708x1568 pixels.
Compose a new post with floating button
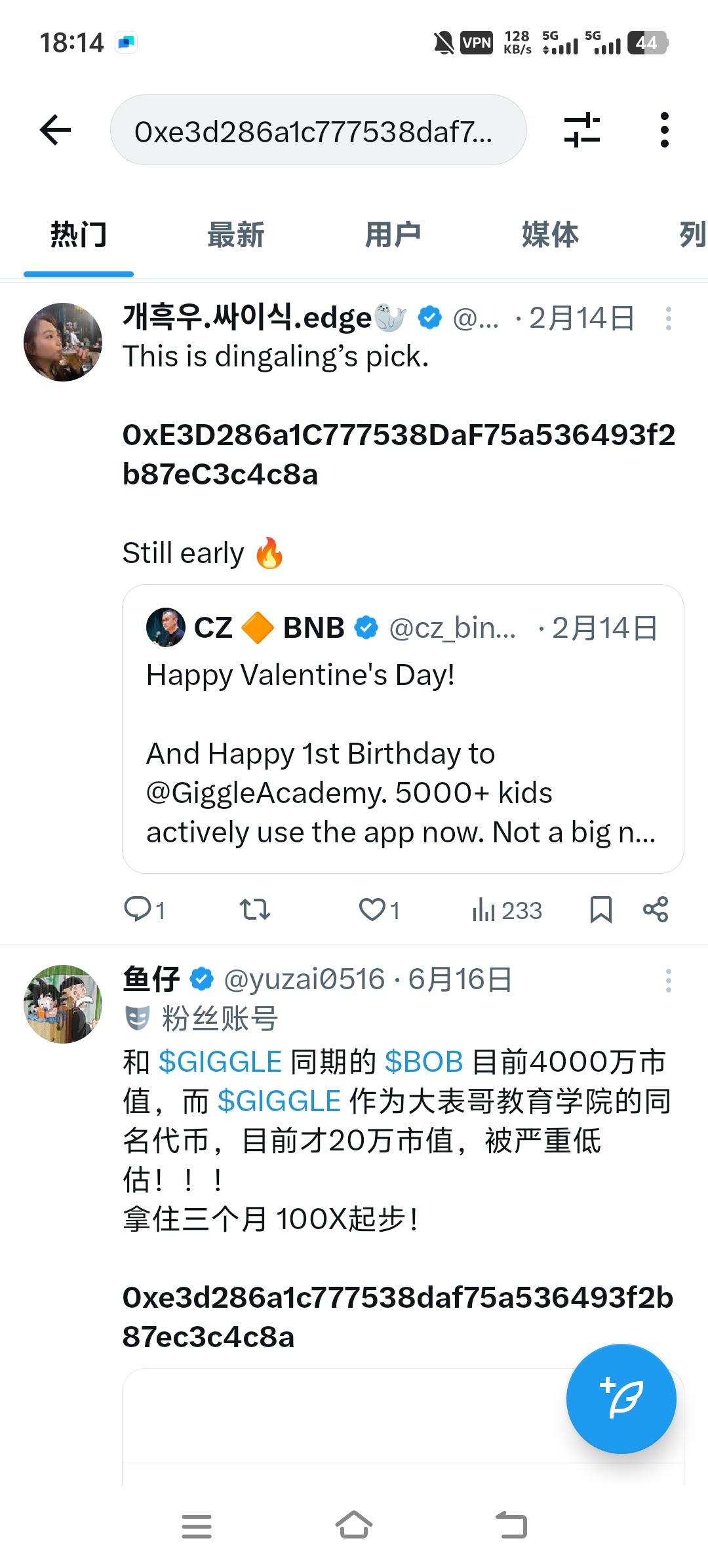point(621,1398)
